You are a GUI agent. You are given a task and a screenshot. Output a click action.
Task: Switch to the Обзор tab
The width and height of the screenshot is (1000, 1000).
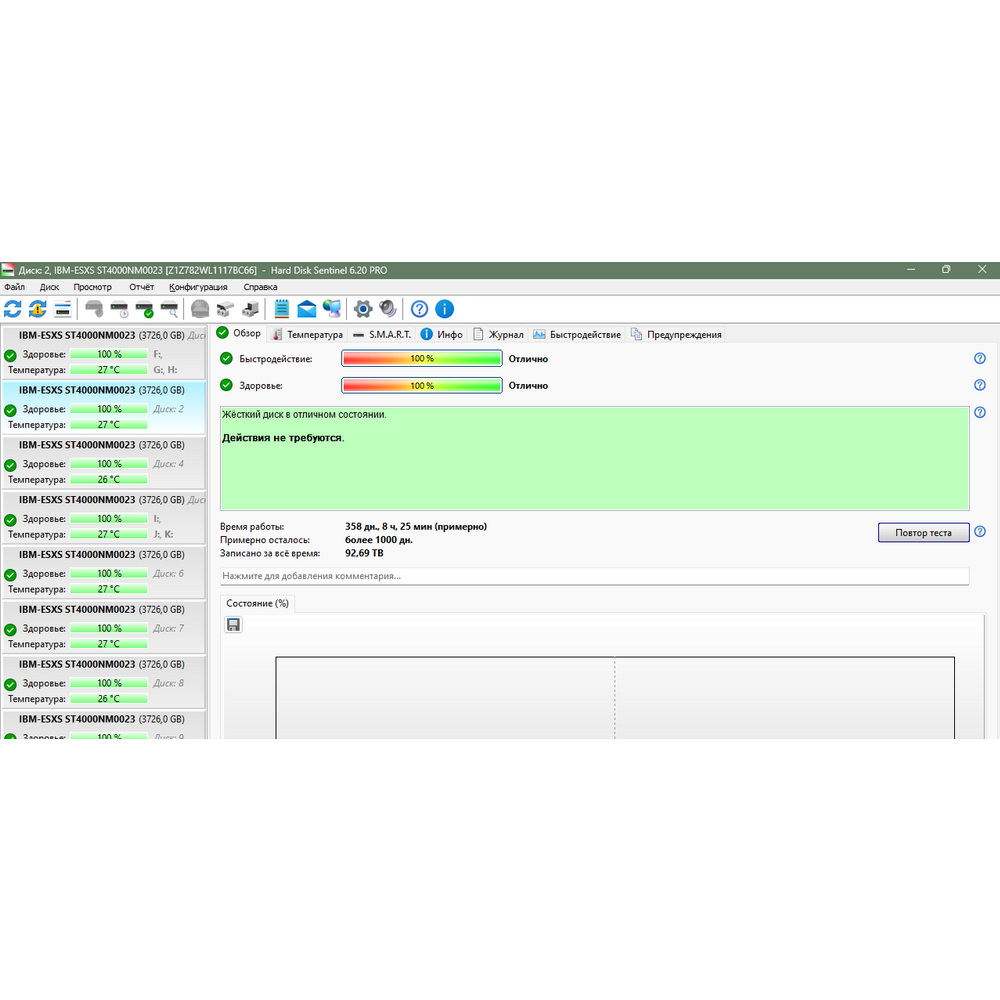click(x=239, y=334)
